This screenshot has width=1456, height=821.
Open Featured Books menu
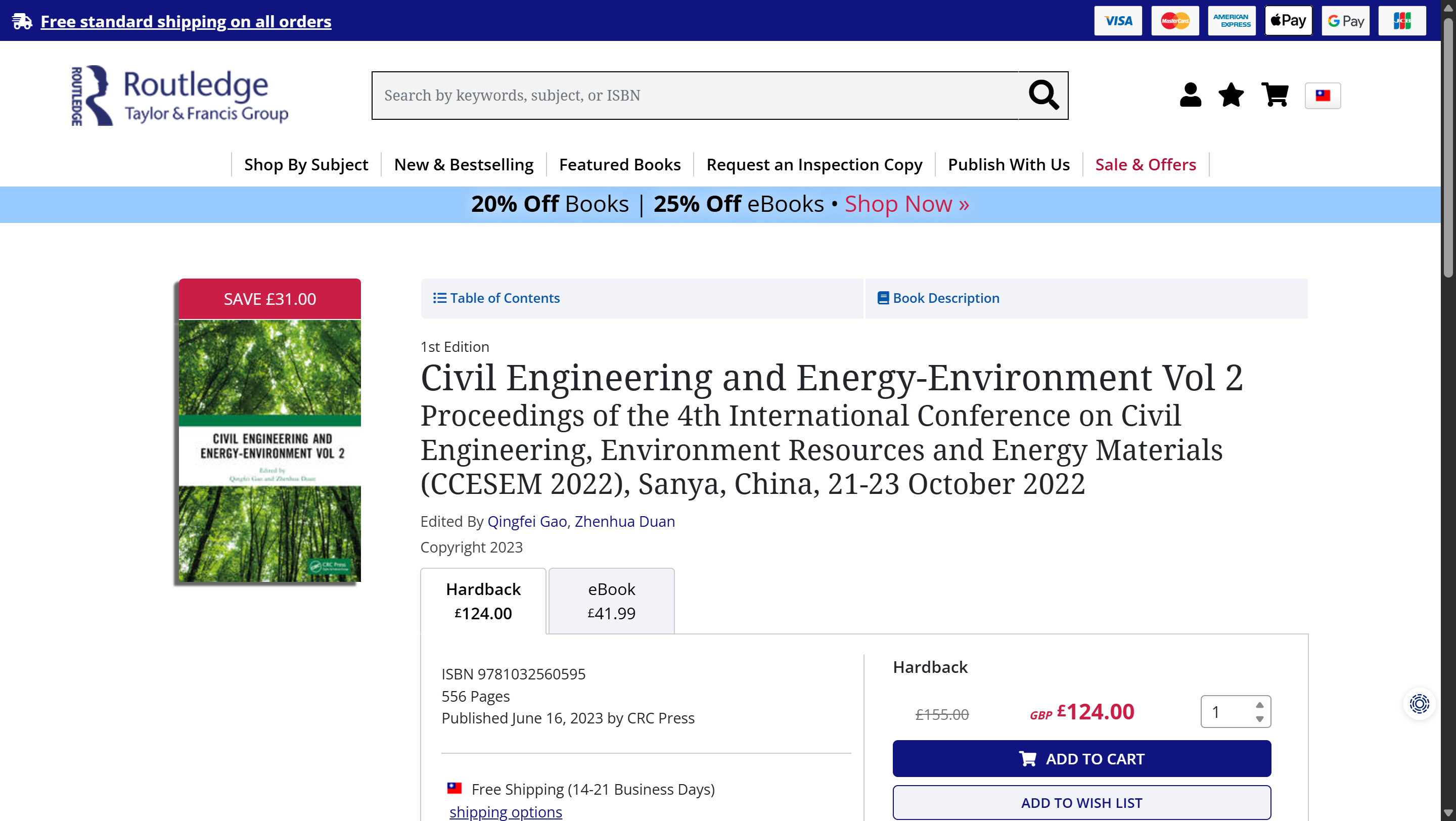click(619, 164)
